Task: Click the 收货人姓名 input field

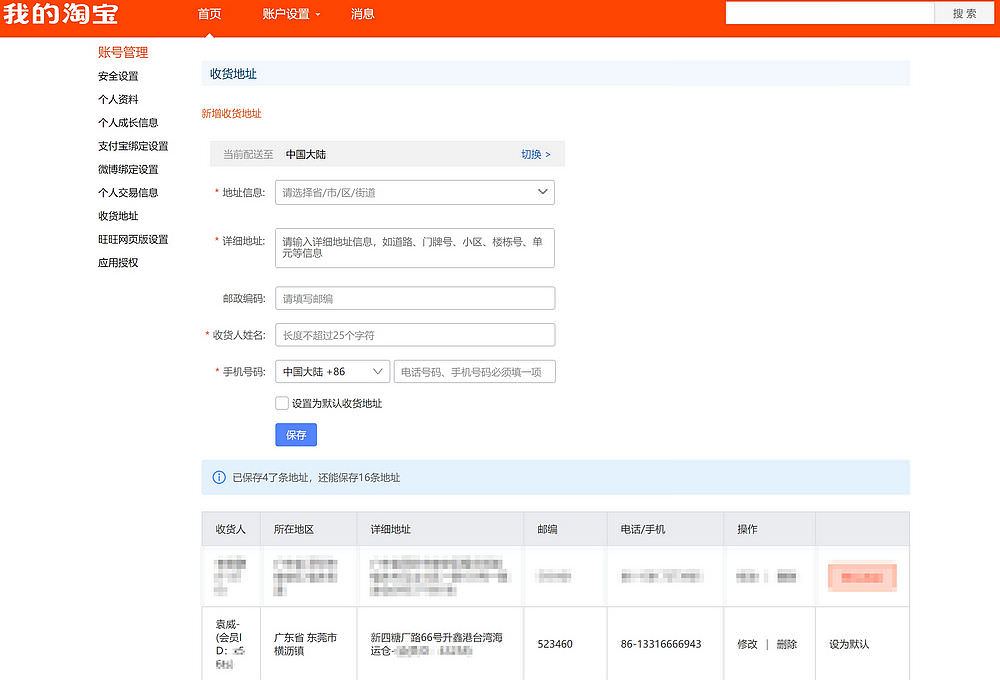Action: [415, 335]
